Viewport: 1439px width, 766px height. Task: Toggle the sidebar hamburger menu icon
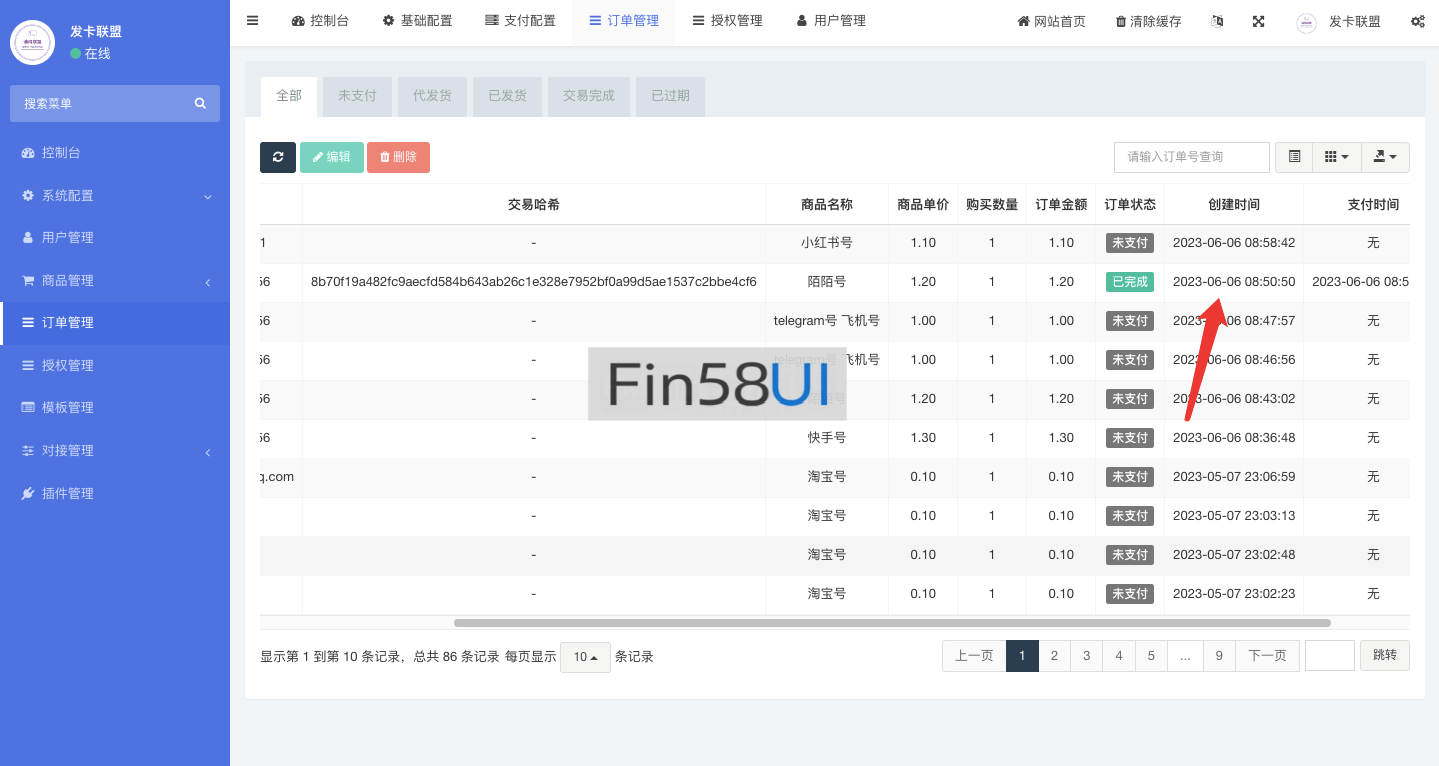tap(252, 21)
